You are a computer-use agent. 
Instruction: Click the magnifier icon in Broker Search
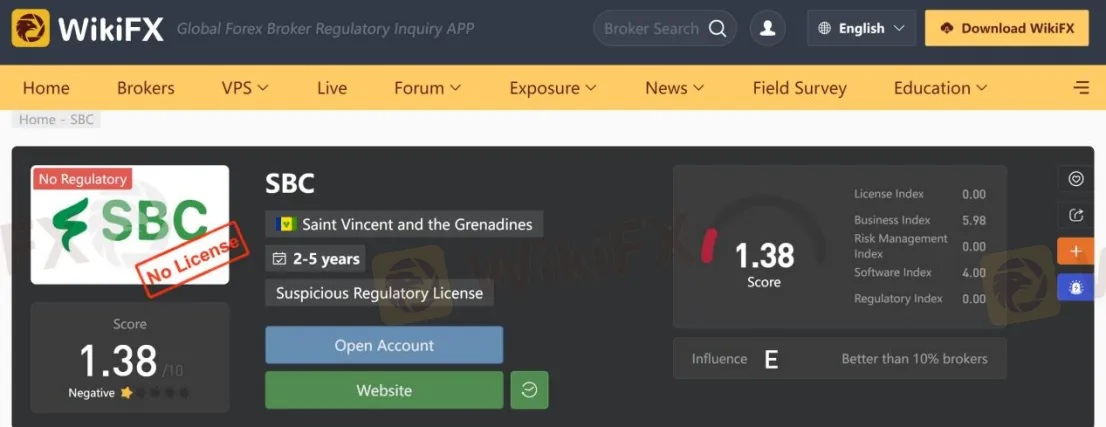717,28
